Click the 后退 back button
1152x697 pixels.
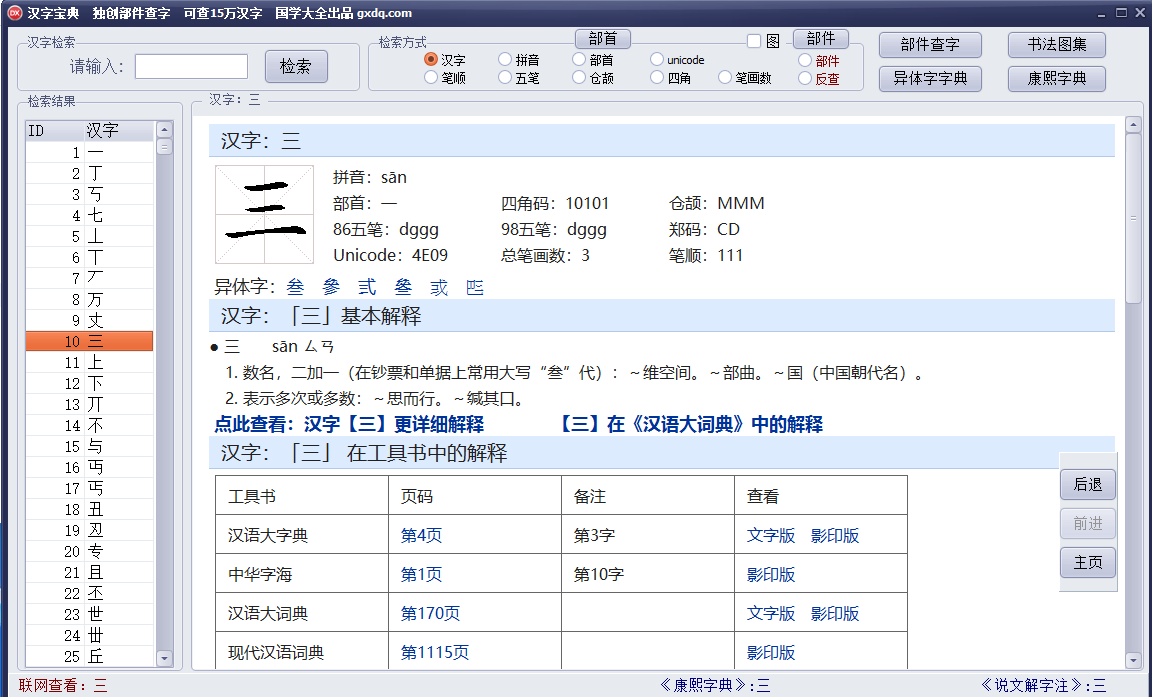click(x=1088, y=485)
